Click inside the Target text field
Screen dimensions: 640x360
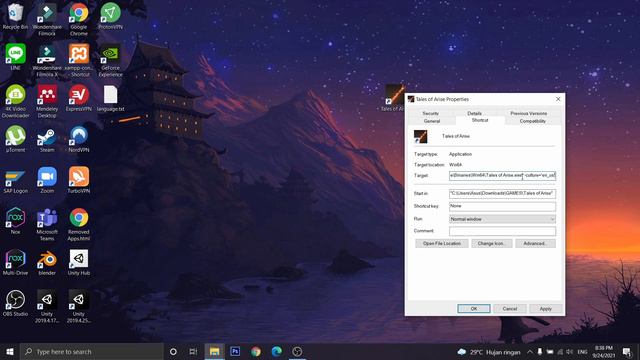coord(502,176)
